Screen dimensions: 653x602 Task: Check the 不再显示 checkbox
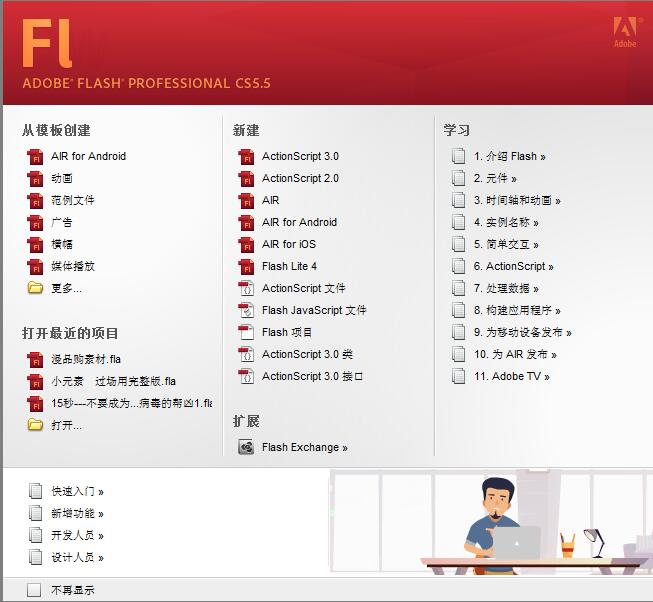[34, 590]
